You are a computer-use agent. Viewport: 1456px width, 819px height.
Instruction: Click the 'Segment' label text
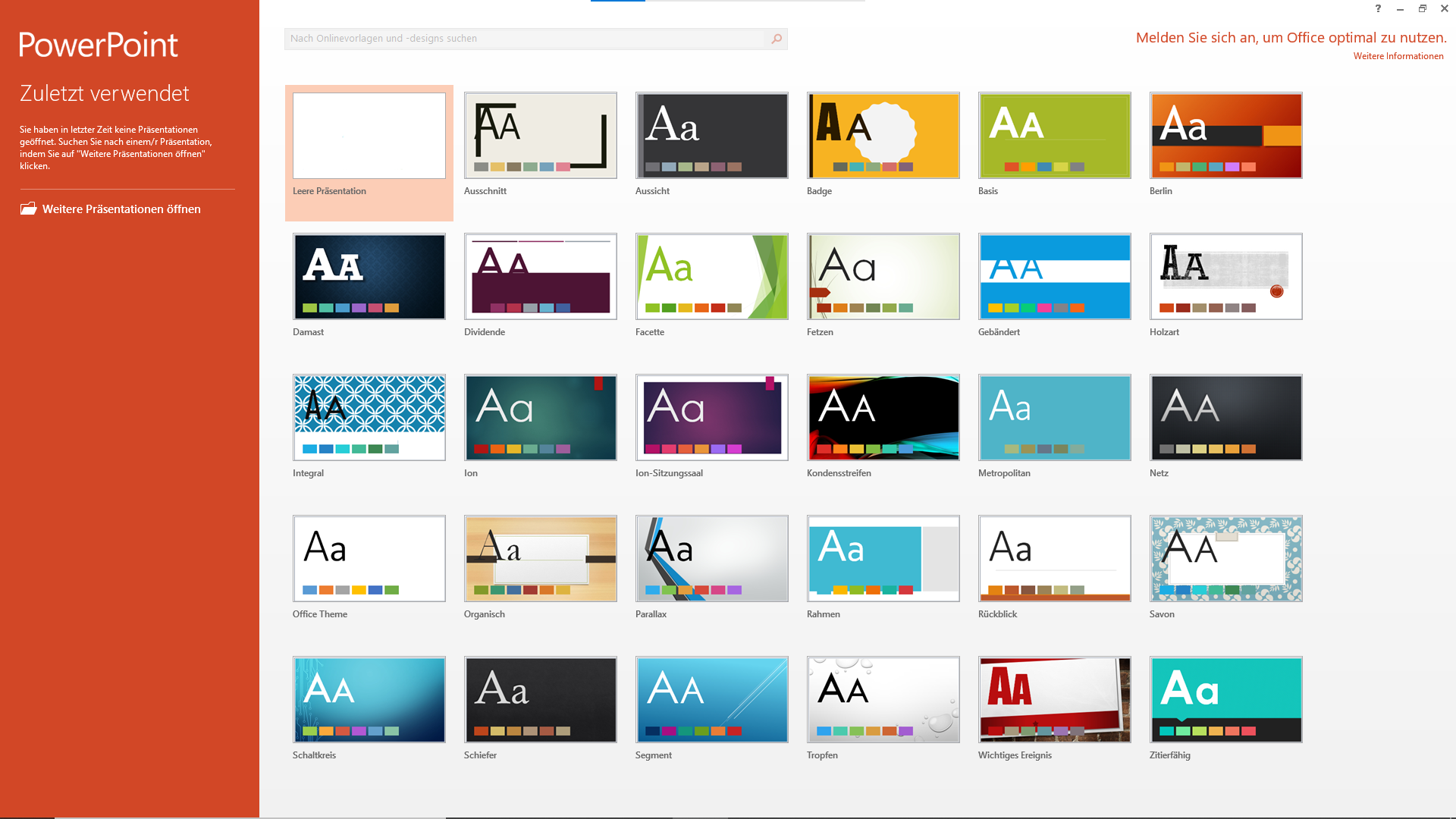coord(654,755)
